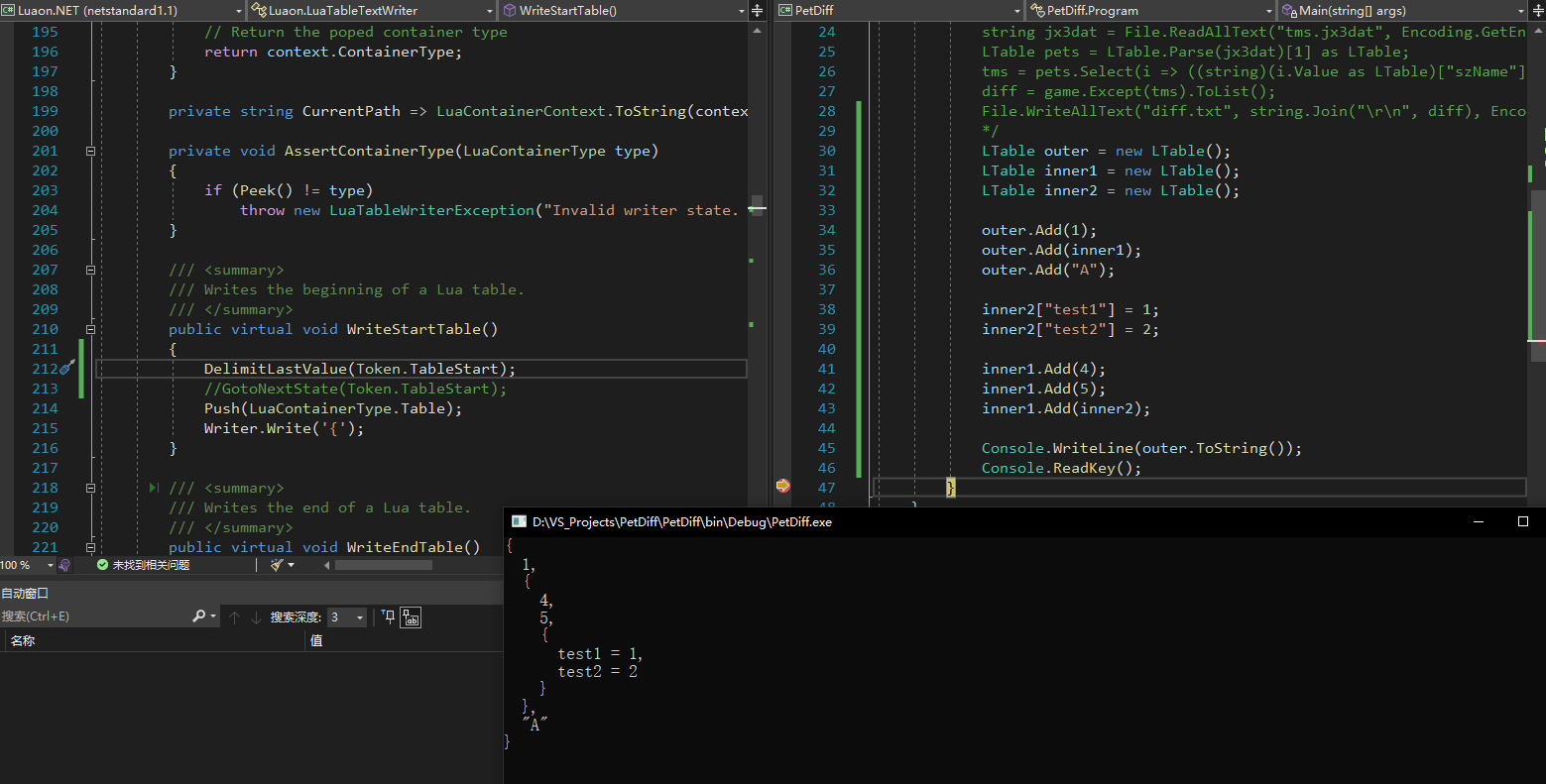1546x784 pixels.
Task: Open the 搜索深度 depth dropdown showing 3
Action: 347,616
